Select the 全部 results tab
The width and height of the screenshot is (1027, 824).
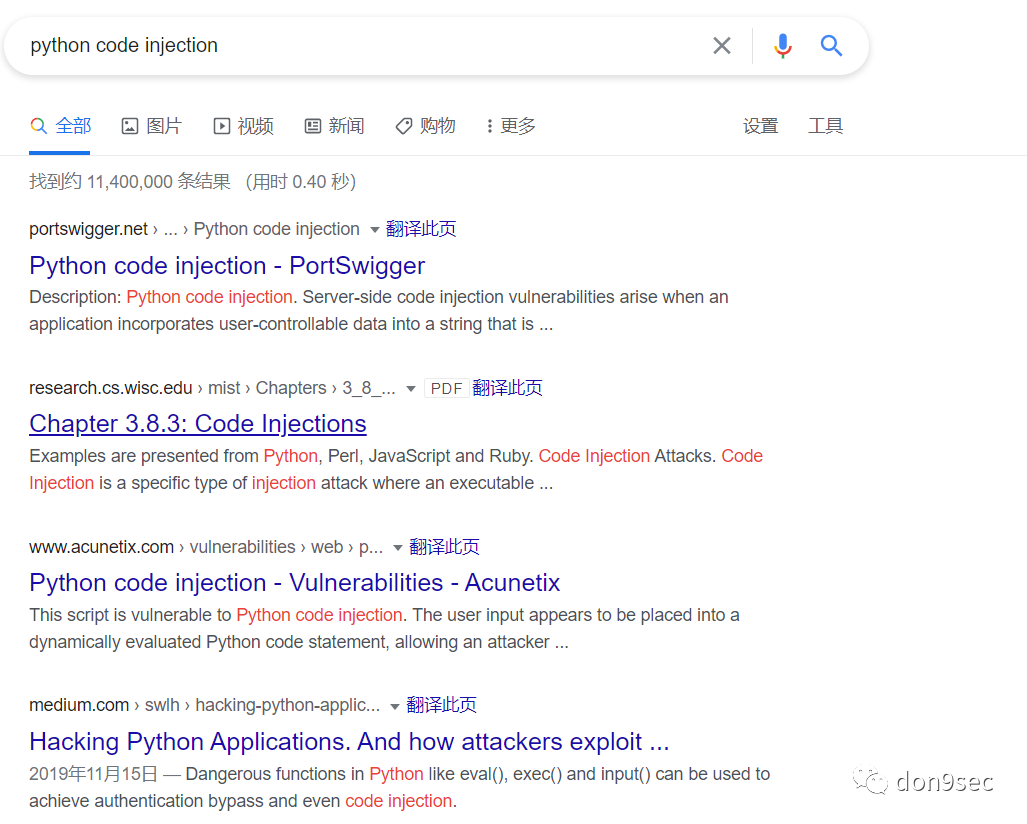(x=60, y=126)
